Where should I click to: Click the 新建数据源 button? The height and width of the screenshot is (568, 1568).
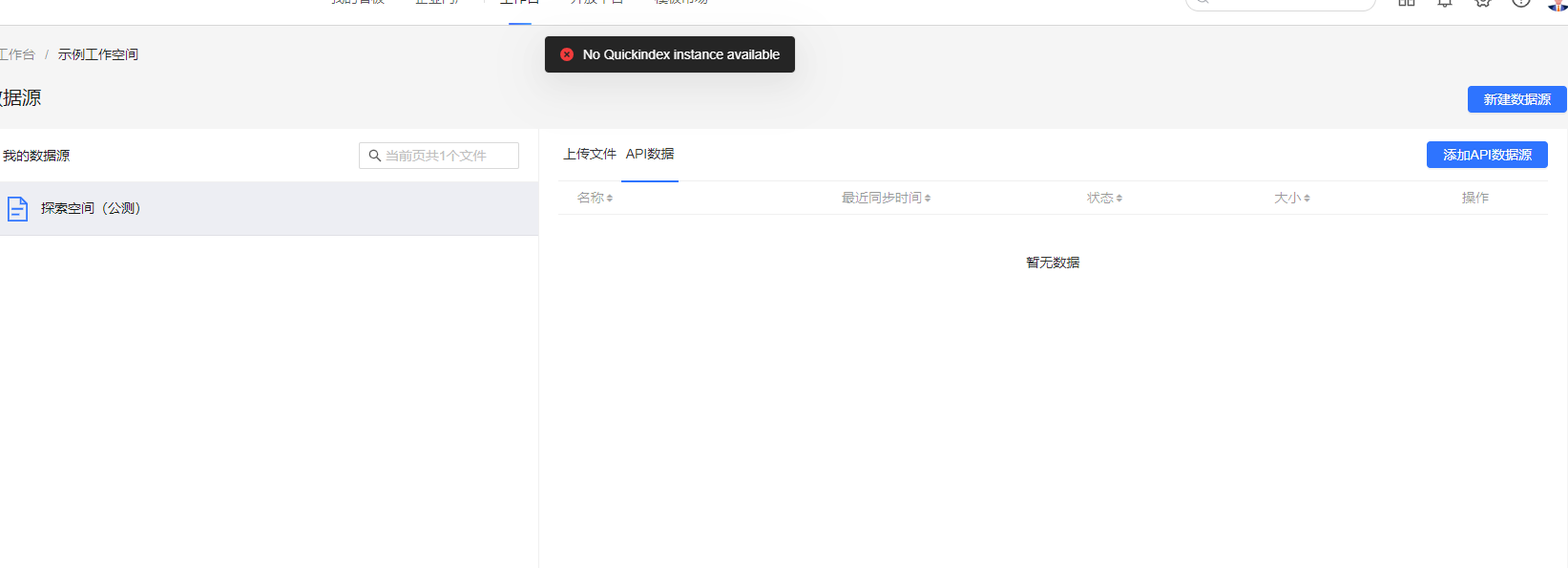[1516, 99]
